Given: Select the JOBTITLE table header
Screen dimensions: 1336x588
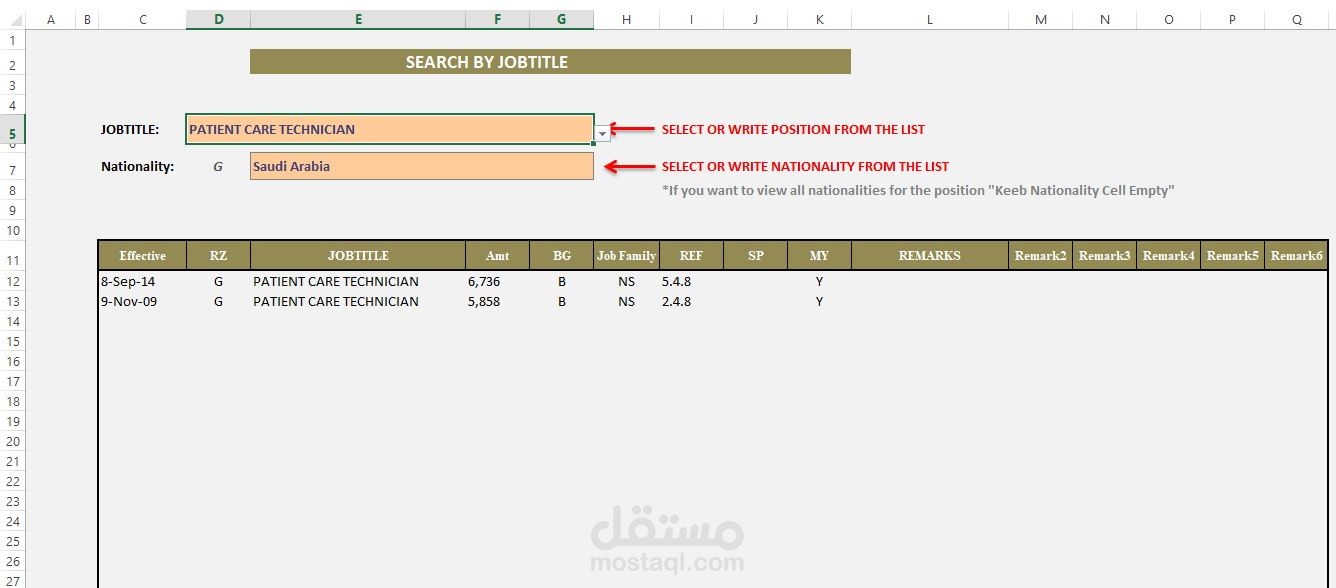Looking at the screenshot, I should 358,256.
